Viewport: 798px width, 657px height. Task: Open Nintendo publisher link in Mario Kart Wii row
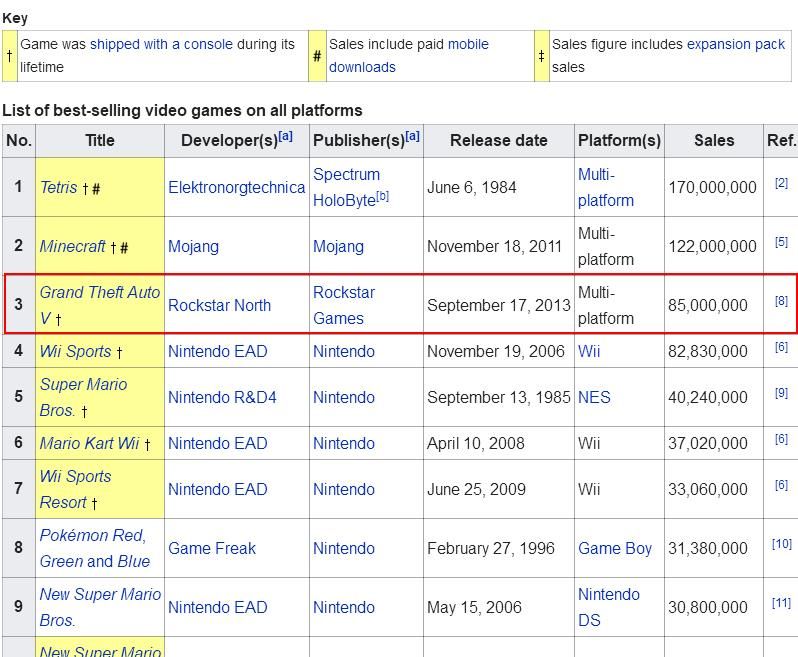point(344,443)
